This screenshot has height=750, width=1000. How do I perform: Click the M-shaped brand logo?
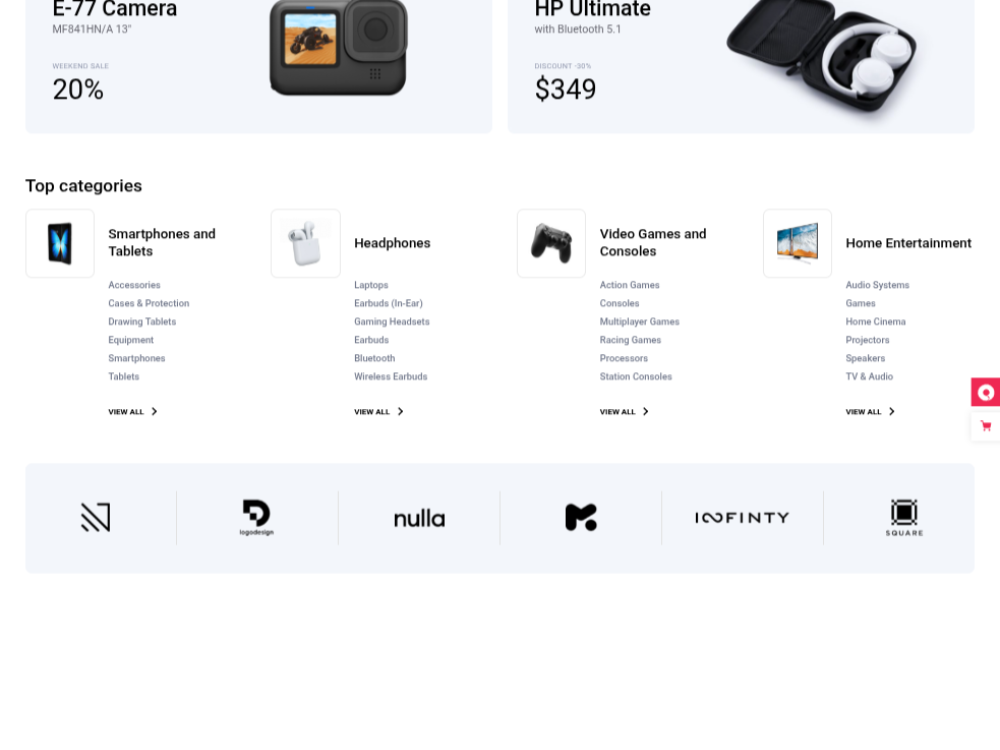(x=581, y=517)
